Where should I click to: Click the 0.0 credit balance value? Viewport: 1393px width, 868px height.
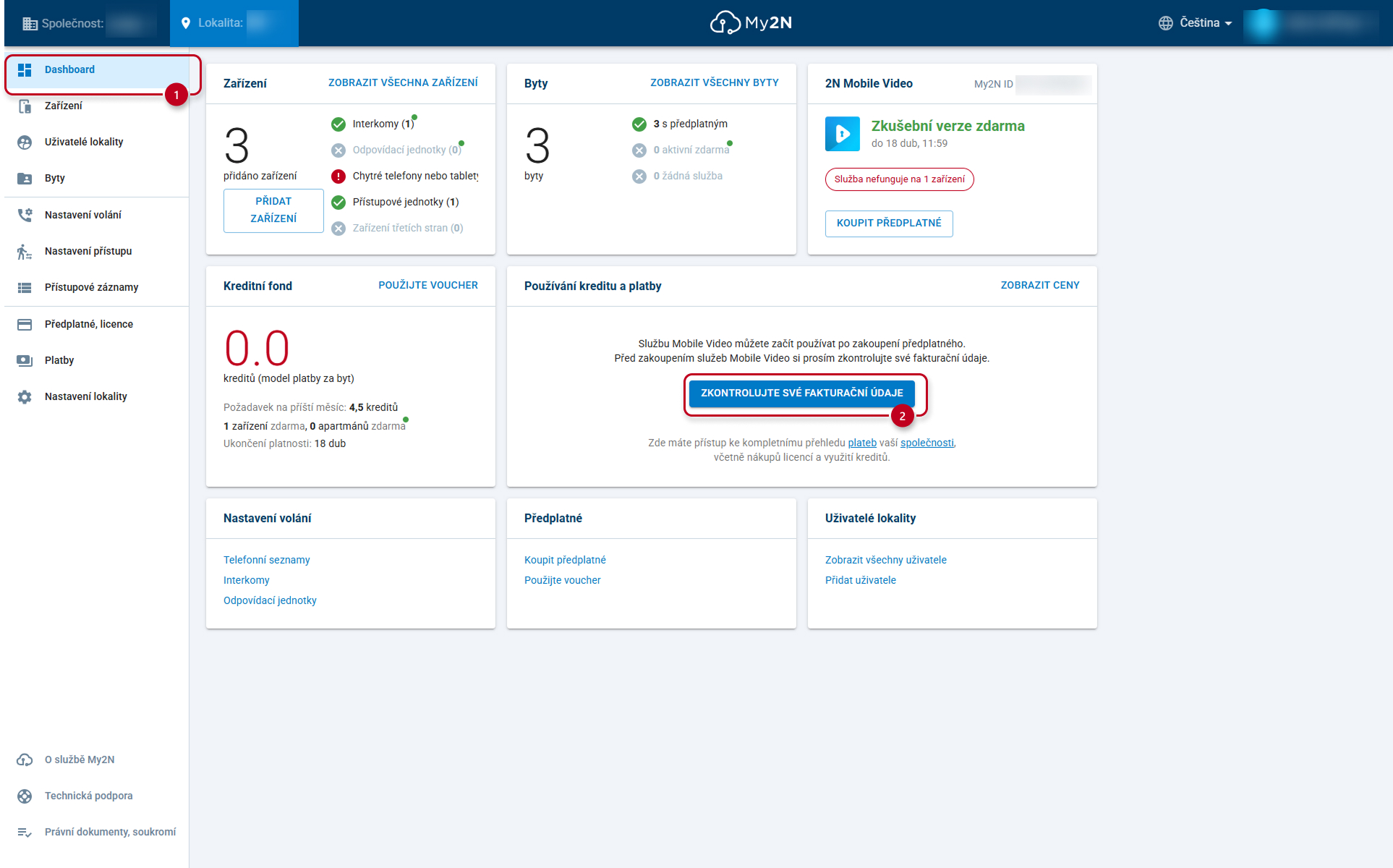coord(257,349)
